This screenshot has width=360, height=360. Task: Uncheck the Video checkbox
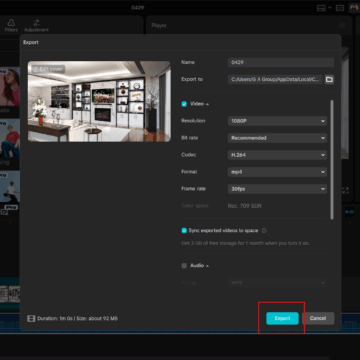(184, 104)
